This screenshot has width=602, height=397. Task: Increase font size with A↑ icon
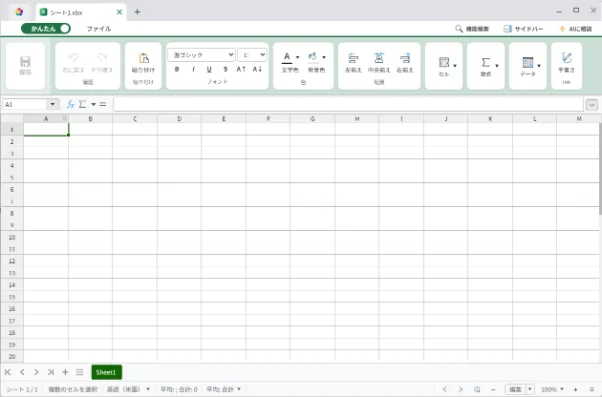click(241, 69)
